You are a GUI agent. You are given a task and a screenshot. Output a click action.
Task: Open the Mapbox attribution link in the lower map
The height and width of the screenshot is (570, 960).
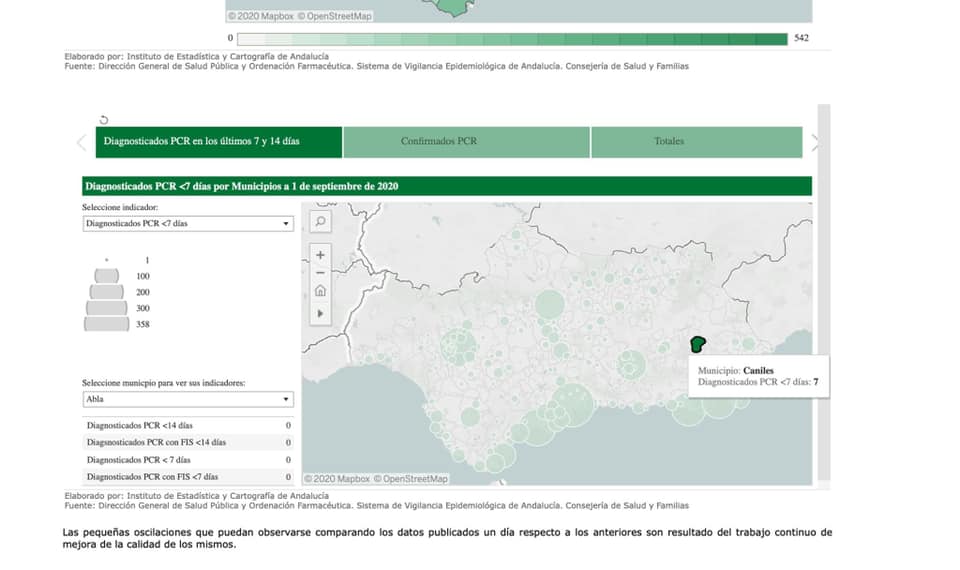pyautogui.click(x=336, y=479)
